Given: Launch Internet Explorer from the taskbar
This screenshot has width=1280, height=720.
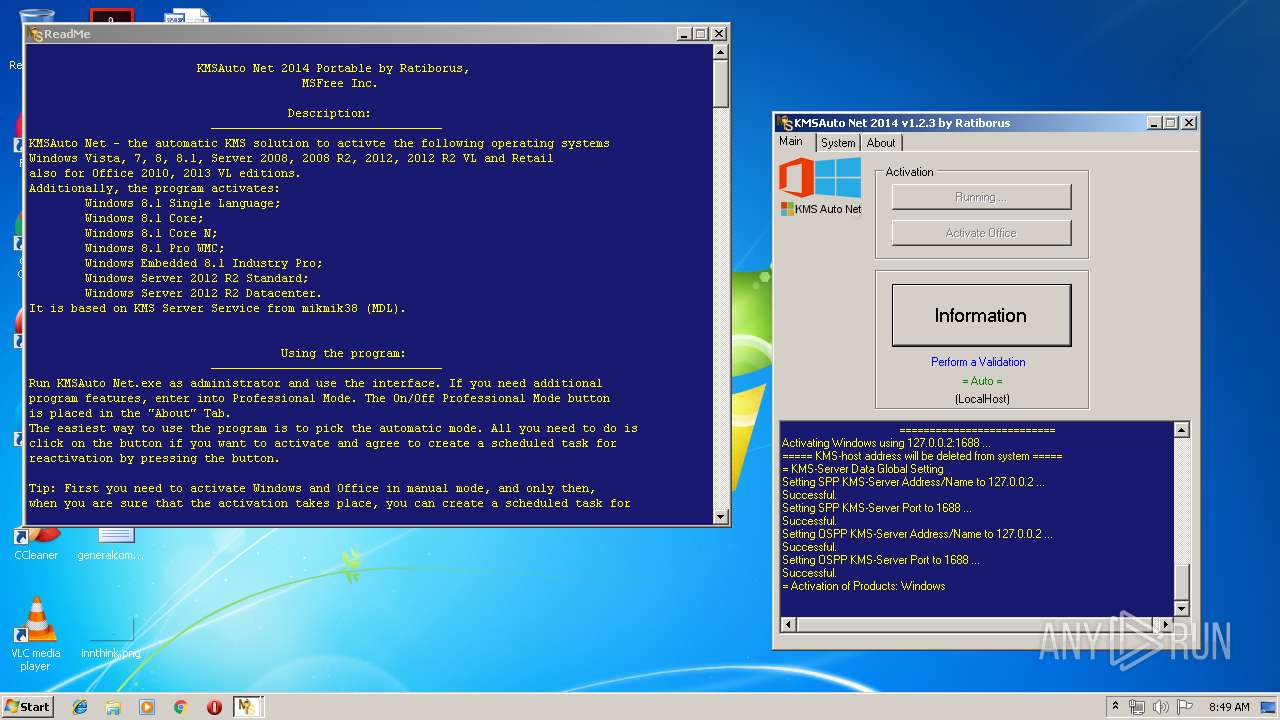Looking at the screenshot, I should point(80,707).
